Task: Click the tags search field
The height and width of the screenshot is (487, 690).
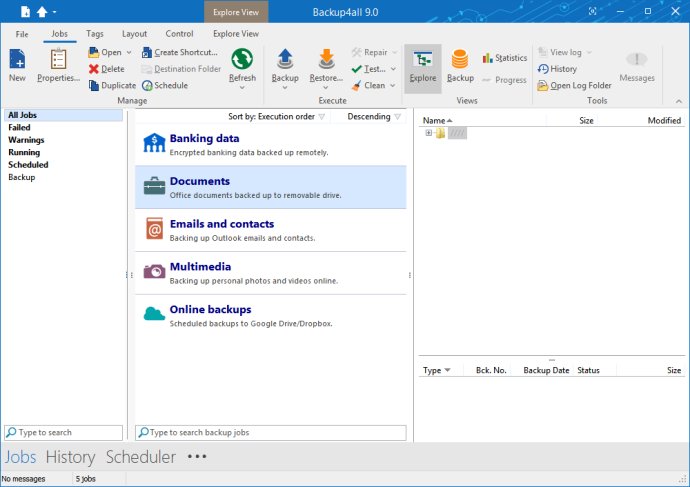Action: click(x=63, y=432)
